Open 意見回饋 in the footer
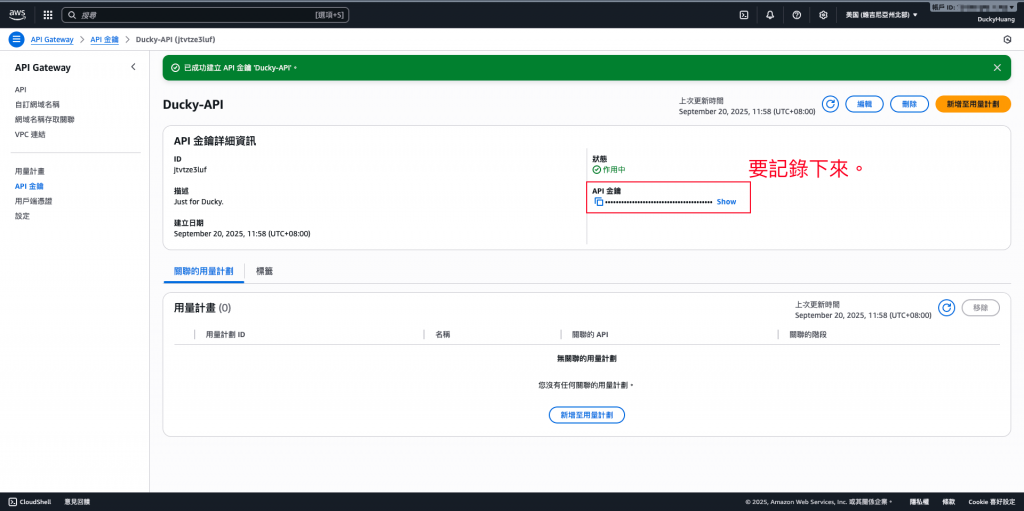Screen dimensions: 1024x511 coord(77,502)
